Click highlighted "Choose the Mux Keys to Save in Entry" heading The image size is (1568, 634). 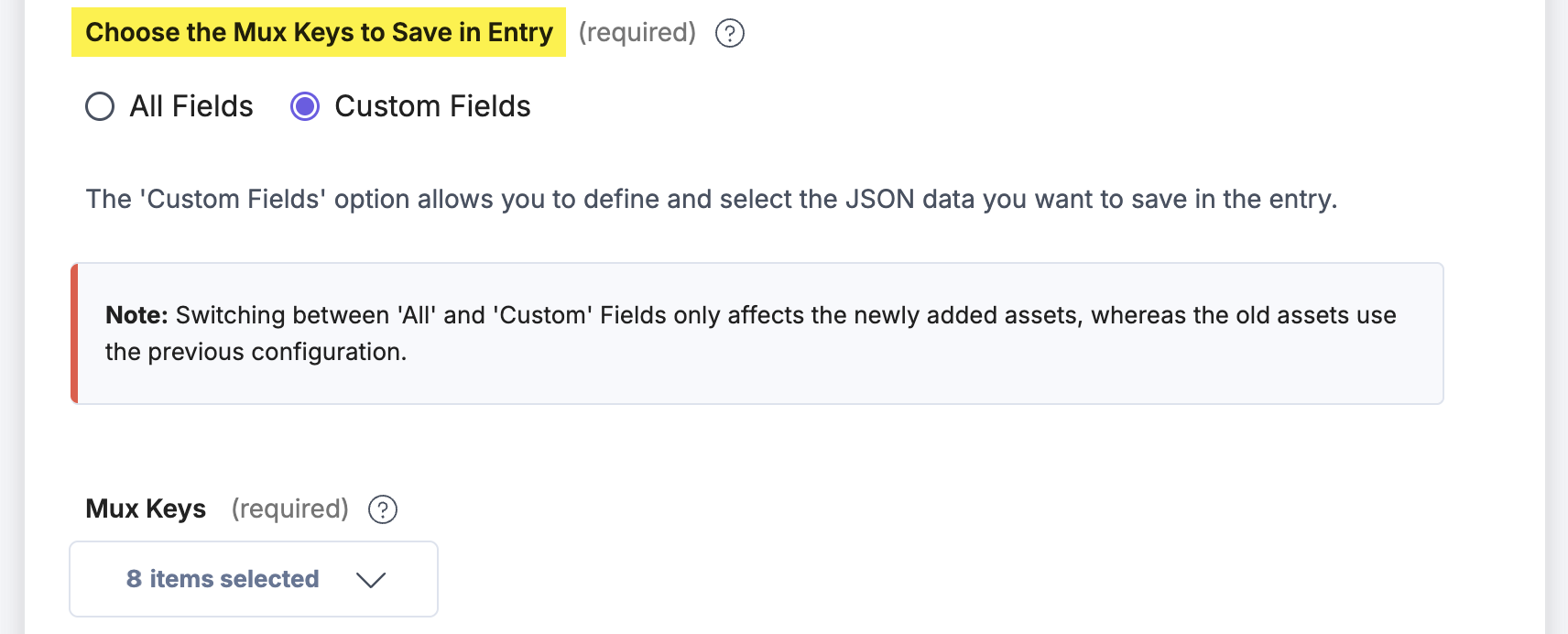(319, 32)
